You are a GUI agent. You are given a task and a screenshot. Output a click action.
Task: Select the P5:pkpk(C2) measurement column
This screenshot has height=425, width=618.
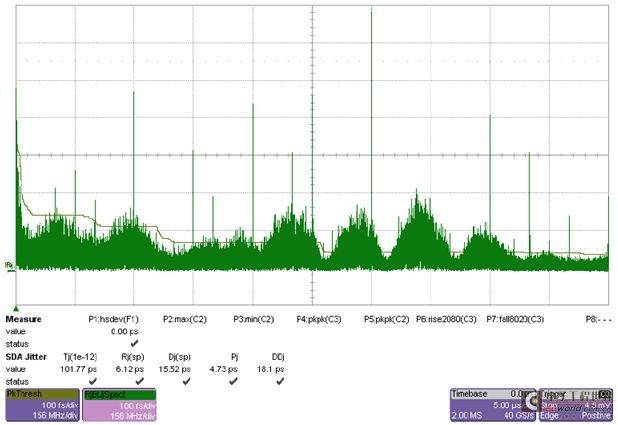[x=386, y=319]
